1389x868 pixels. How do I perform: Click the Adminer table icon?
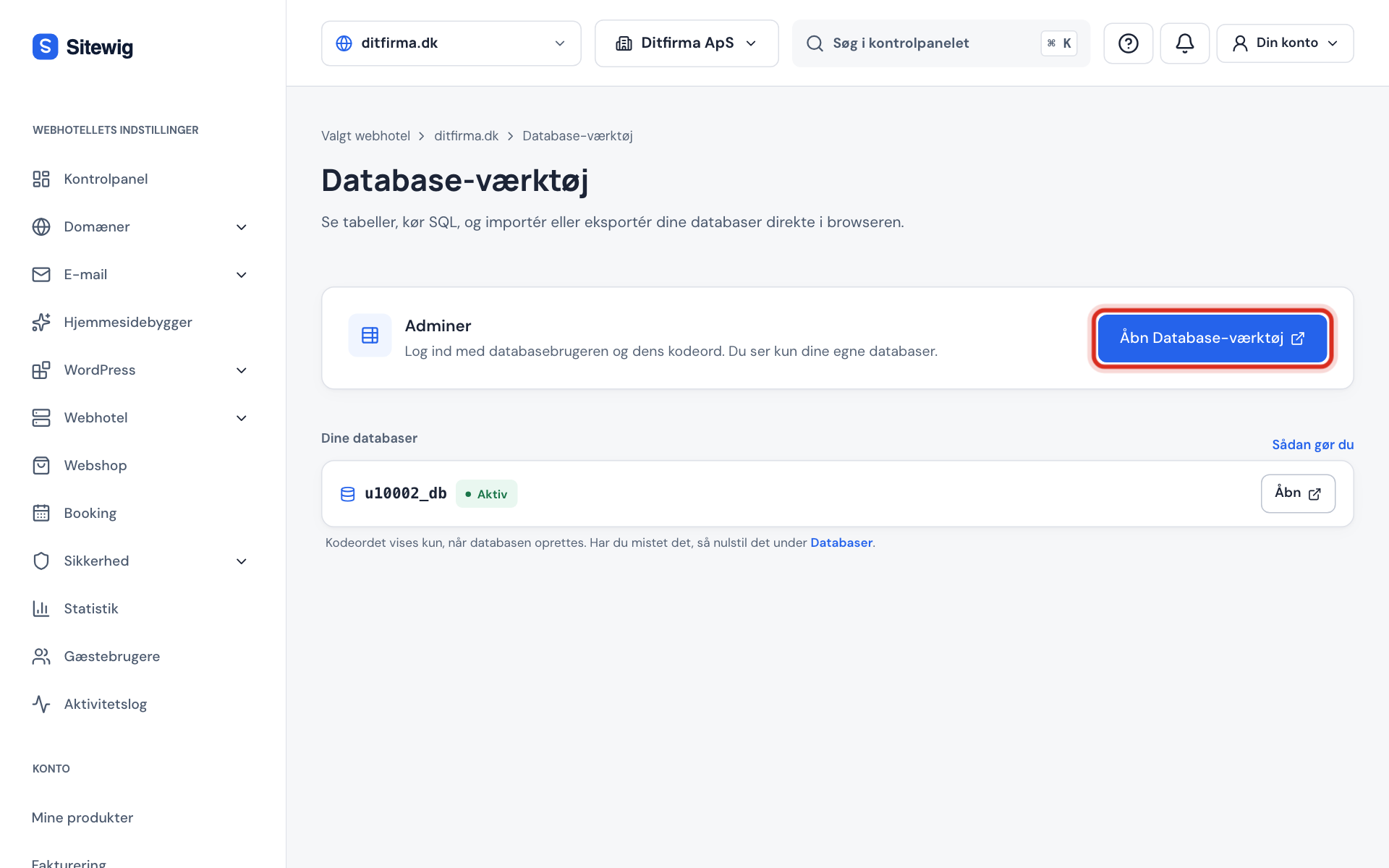370,336
